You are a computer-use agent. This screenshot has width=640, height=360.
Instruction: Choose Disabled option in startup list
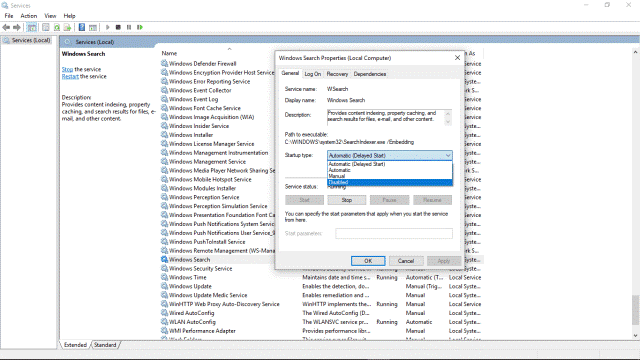pyautogui.click(x=390, y=182)
